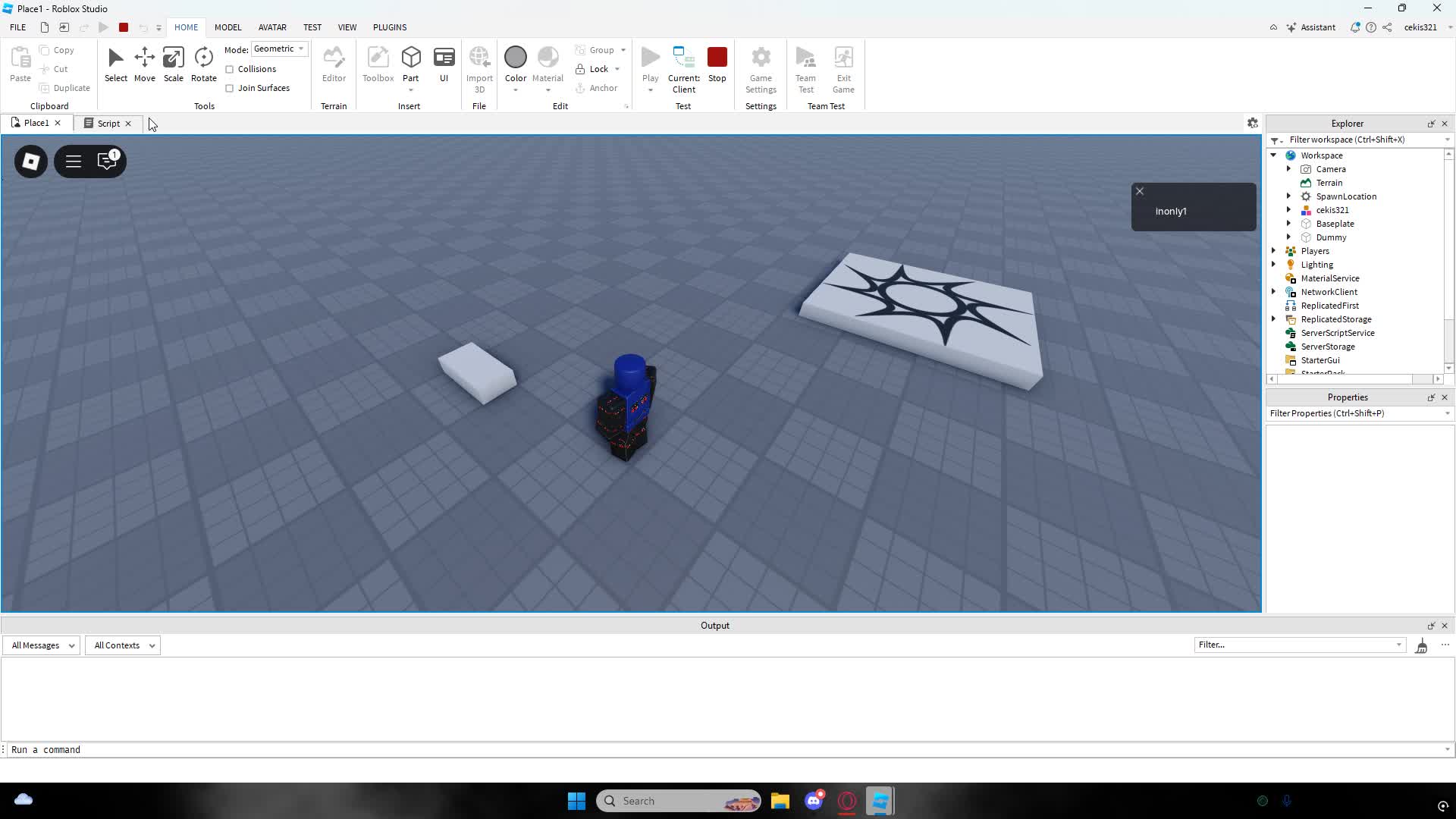This screenshot has height=819, width=1456.
Task: Activate the Move tool
Action: [144, 64]
